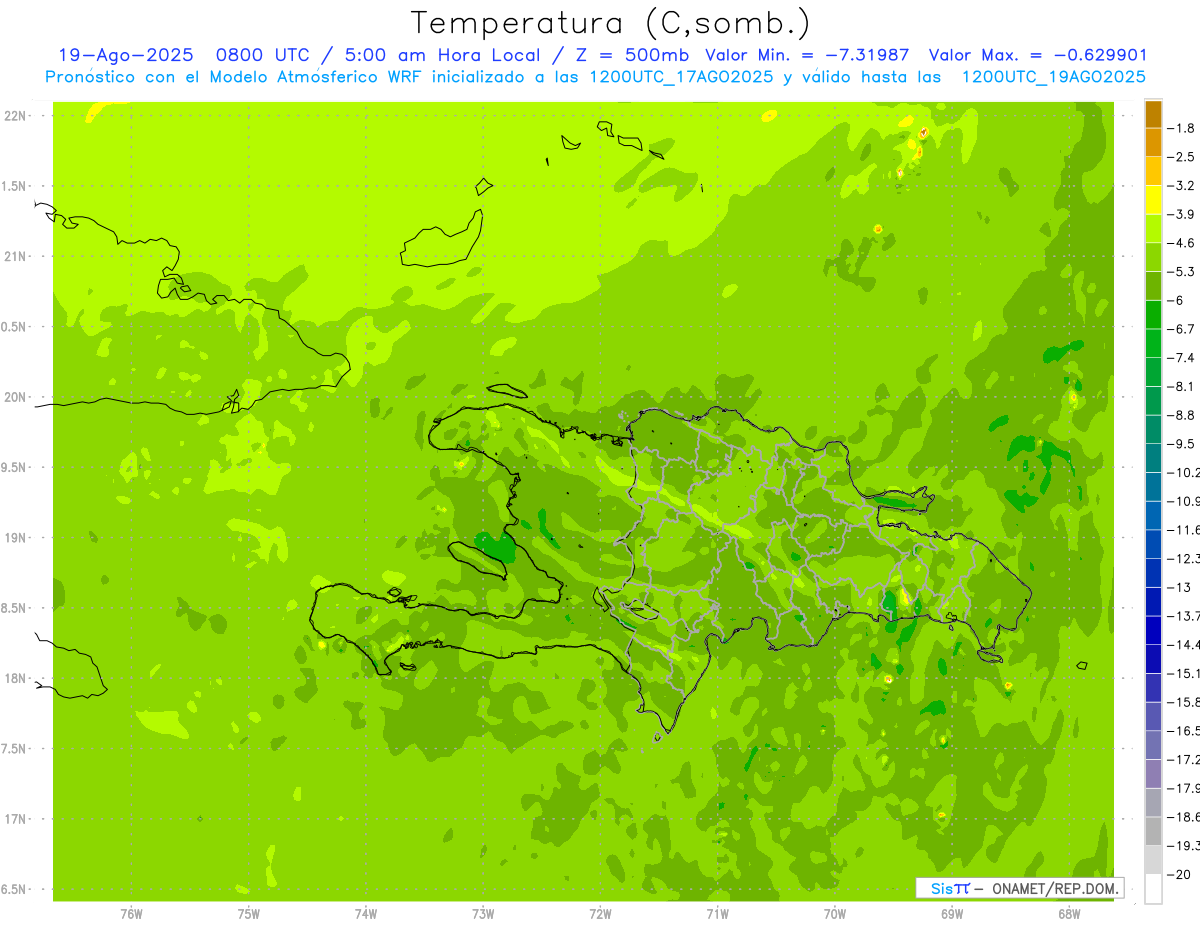Click the '76W' longitude label

point(131,914)
